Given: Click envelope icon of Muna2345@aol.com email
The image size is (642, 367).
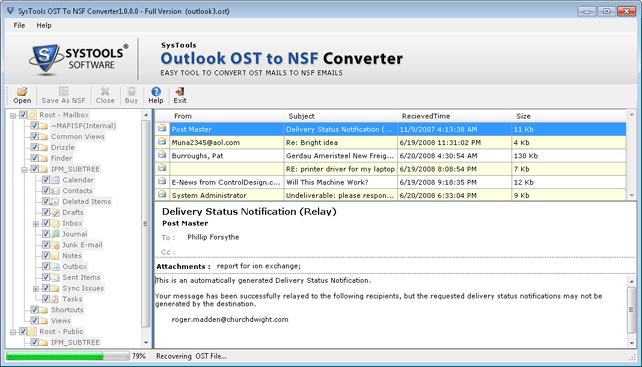Looking at the screenshot, I should pos(162,142).
